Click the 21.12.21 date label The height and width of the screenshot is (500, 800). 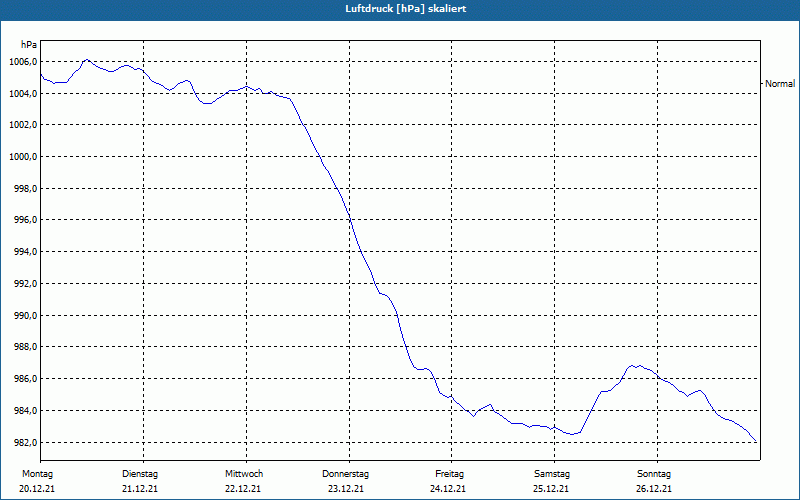pos(140,489)
